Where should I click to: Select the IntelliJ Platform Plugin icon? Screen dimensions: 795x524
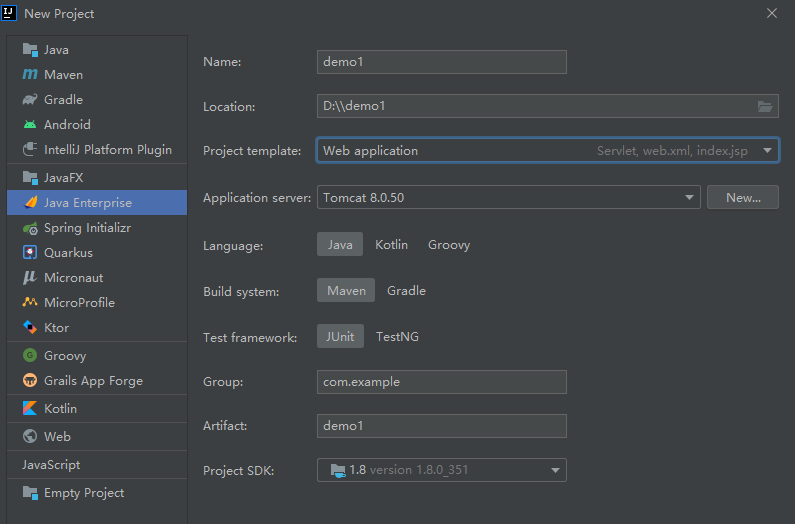(30, 150)
